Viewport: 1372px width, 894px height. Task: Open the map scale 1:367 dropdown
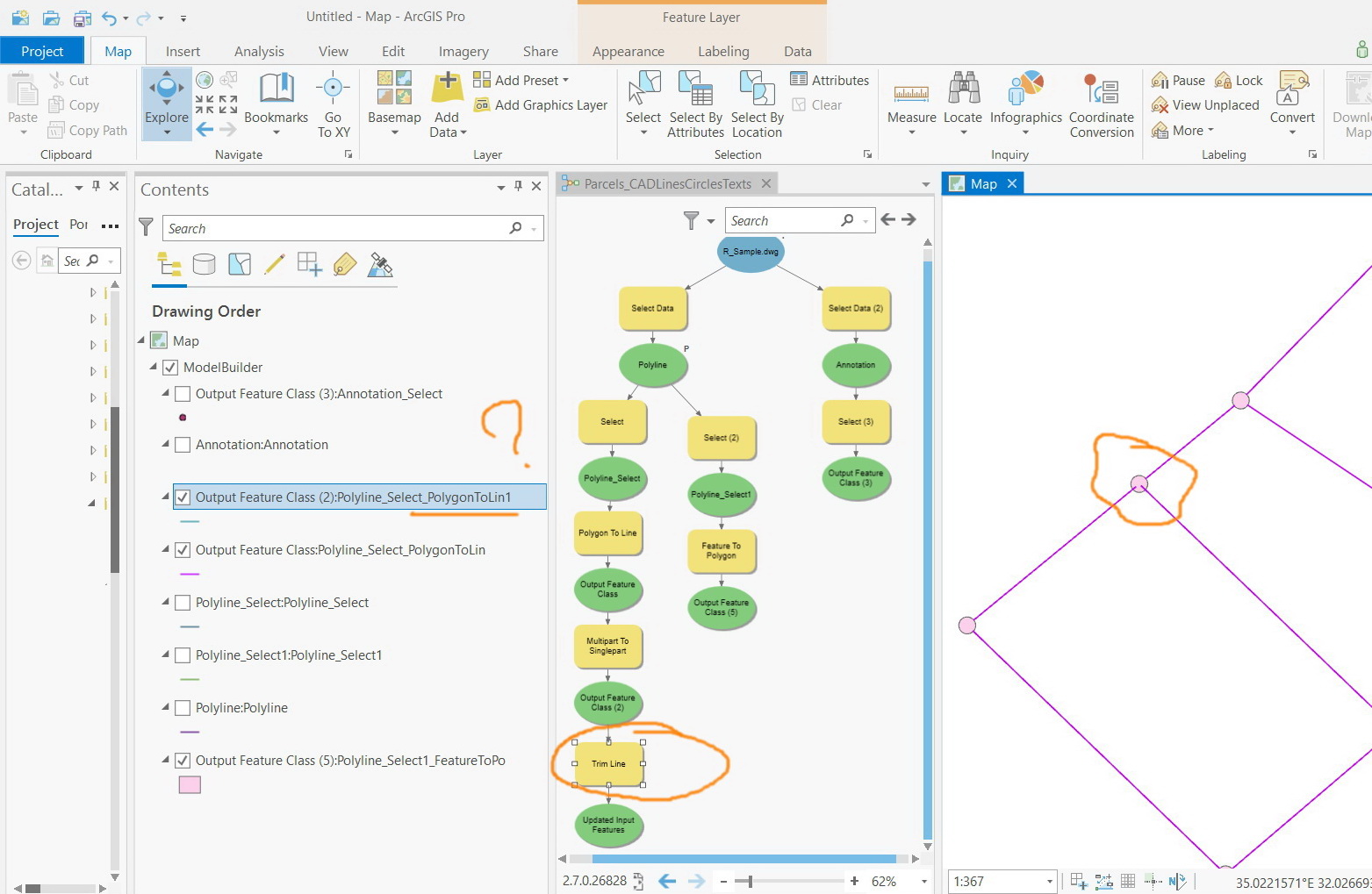coord(1049,882)
